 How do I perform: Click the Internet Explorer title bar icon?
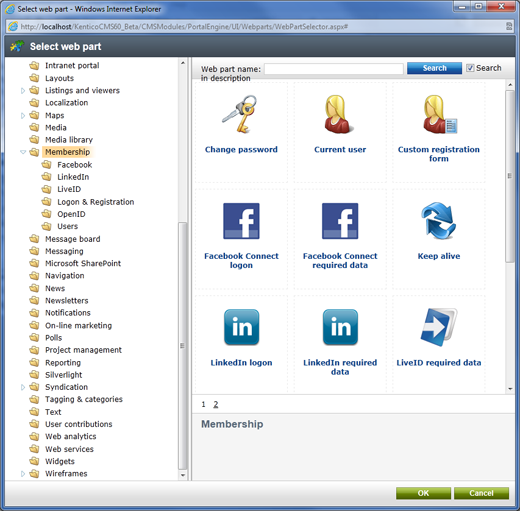10,9
